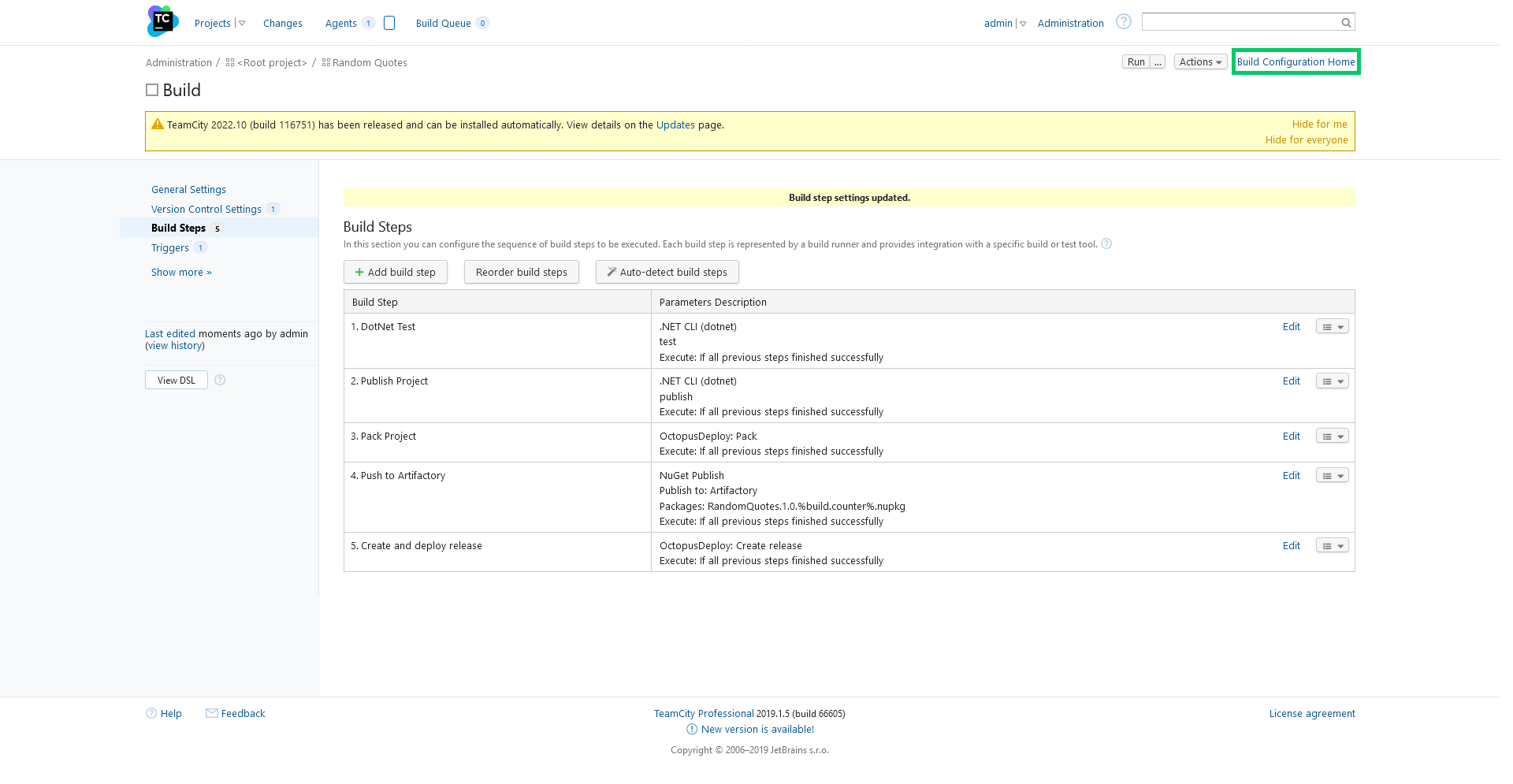Click Build Configuration Home link
The height and width of the screenshot is (784, 1513).
pos(1296,61)
